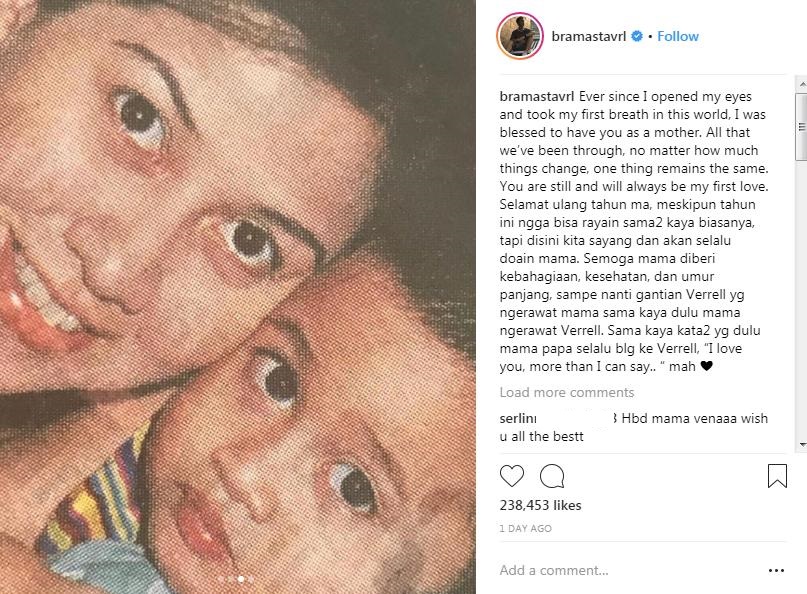Like the post with the heart icon
The height and width of the screenshot is (594, 807).
click(511, 475)
